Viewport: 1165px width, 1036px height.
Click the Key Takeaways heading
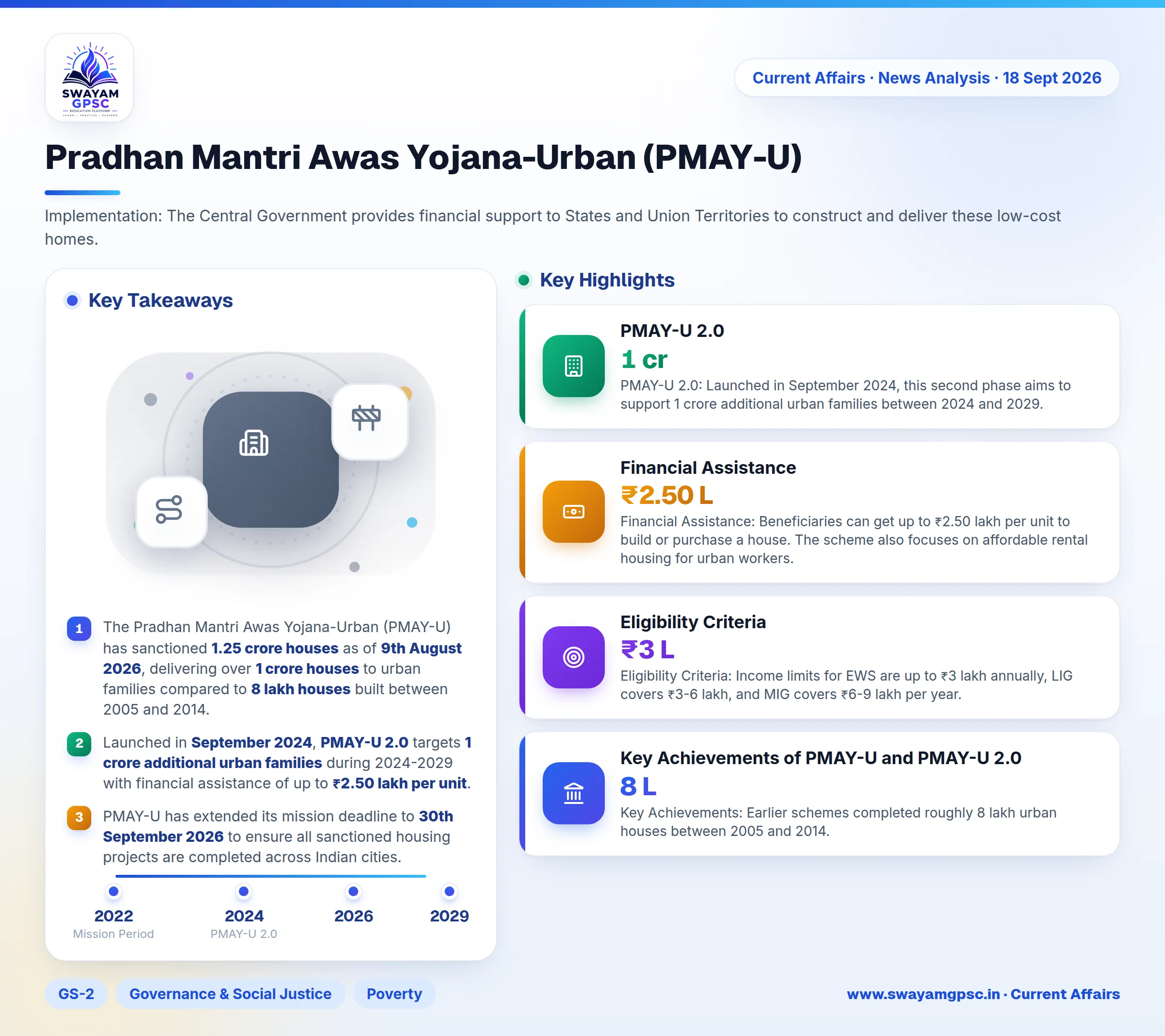pyautogui.click(x=161, y=301)
